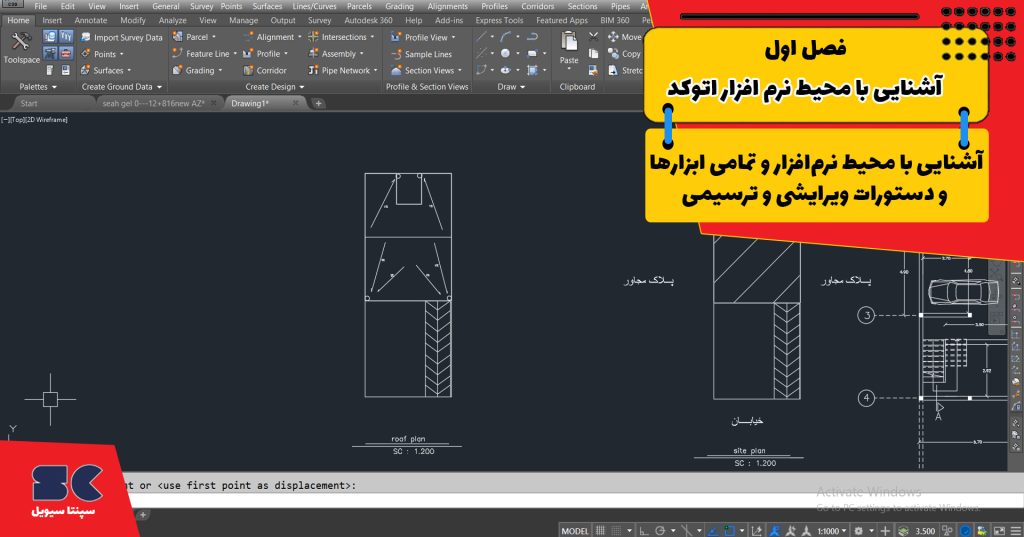
Task: Select the Circle tool in Draw panel
Action: point(505,54)
